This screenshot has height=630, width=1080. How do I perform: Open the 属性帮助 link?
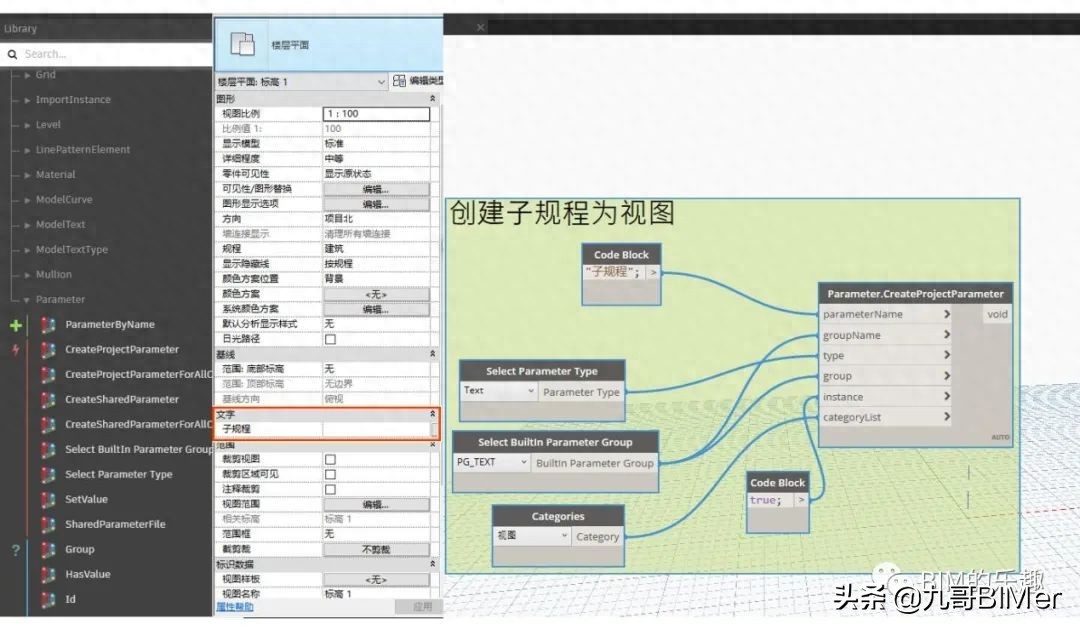[235, 607]
